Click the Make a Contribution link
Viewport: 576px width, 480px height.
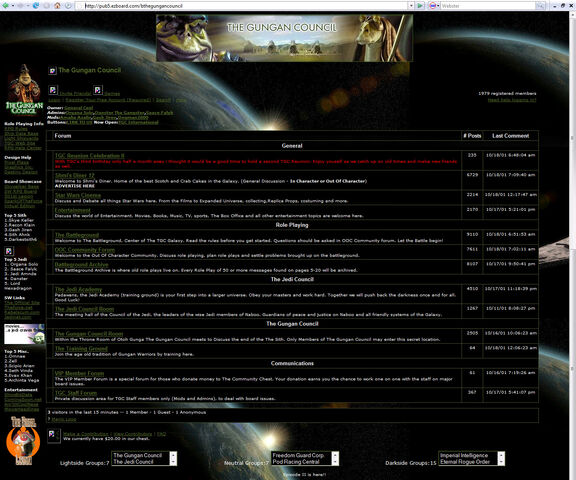point(86,434)
